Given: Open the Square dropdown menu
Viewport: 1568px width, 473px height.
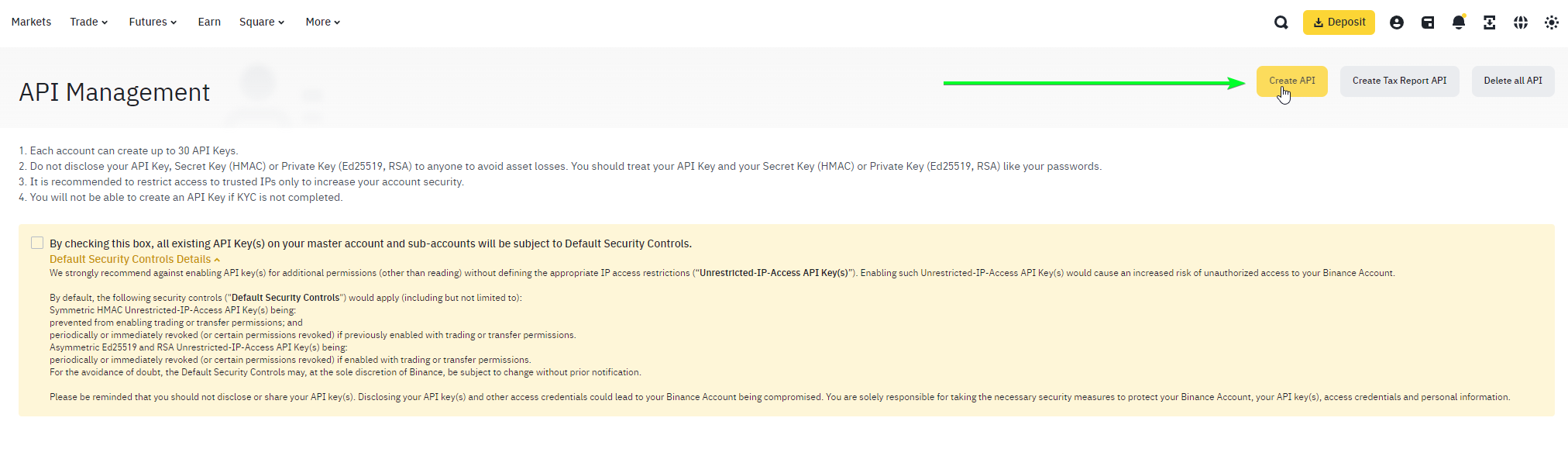Looking at the screenshot, I should coord(262,22).
